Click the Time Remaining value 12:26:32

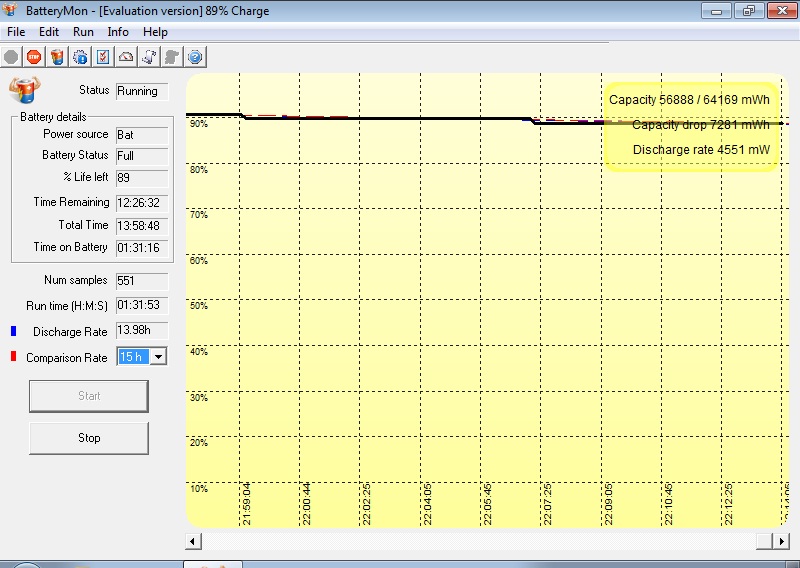142,203
